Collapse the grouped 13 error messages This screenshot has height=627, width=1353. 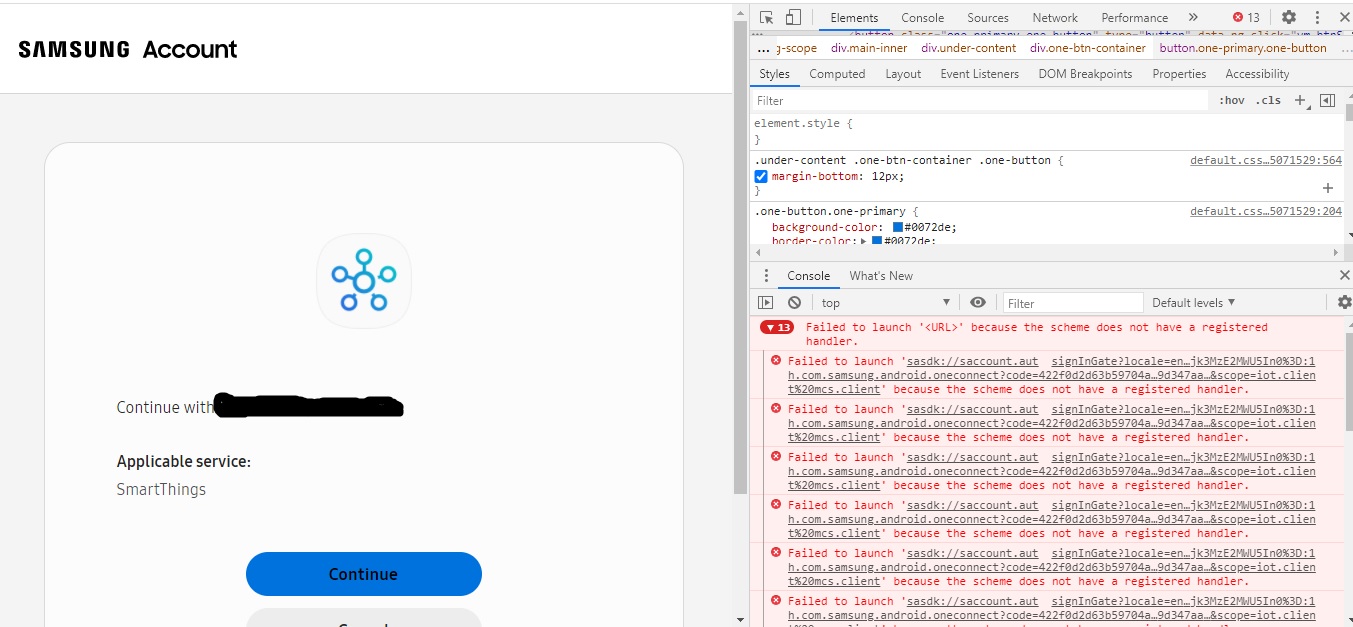point(776,327)
